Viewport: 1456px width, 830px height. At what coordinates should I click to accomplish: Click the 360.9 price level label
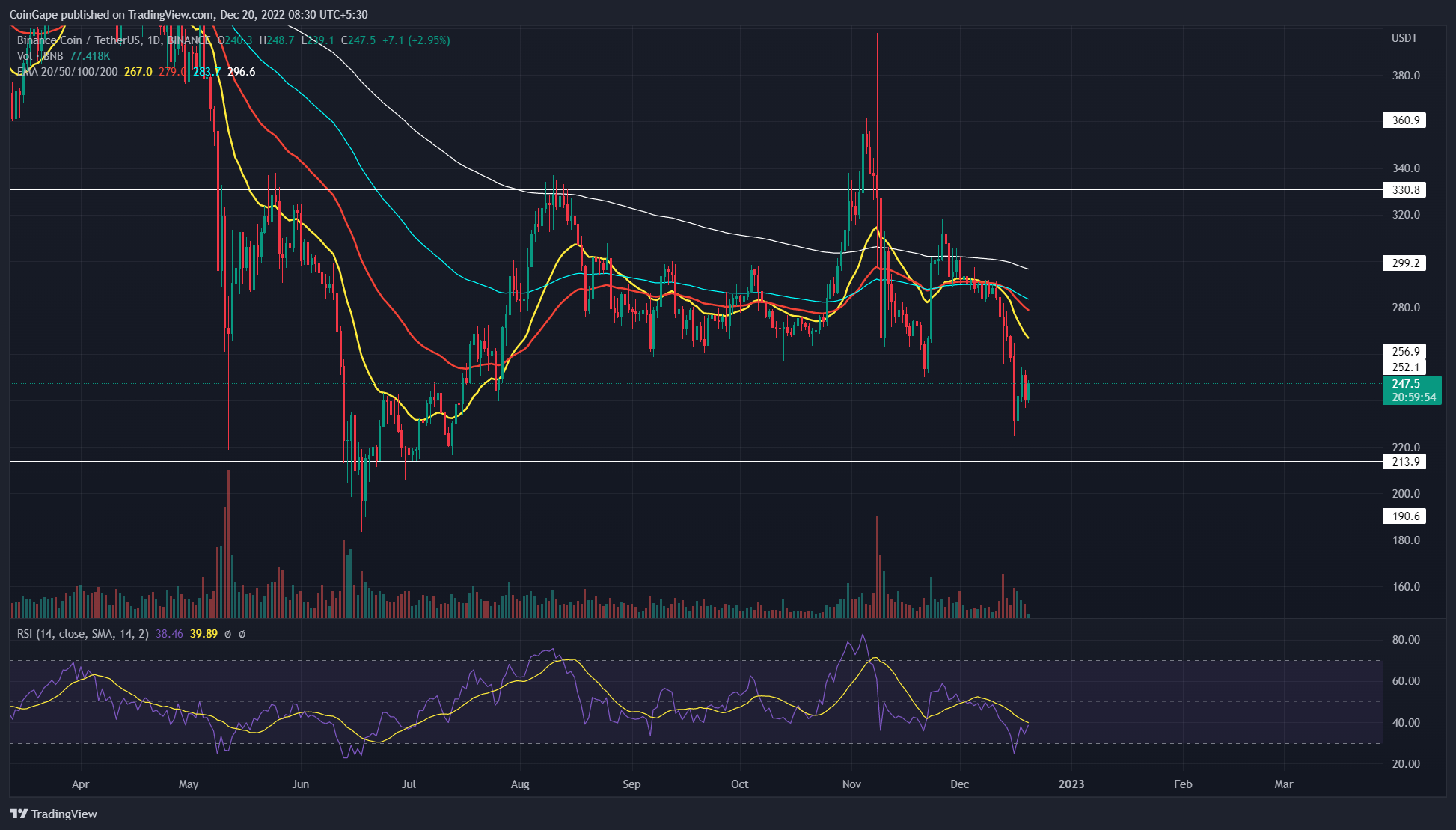click(1404, 120)
